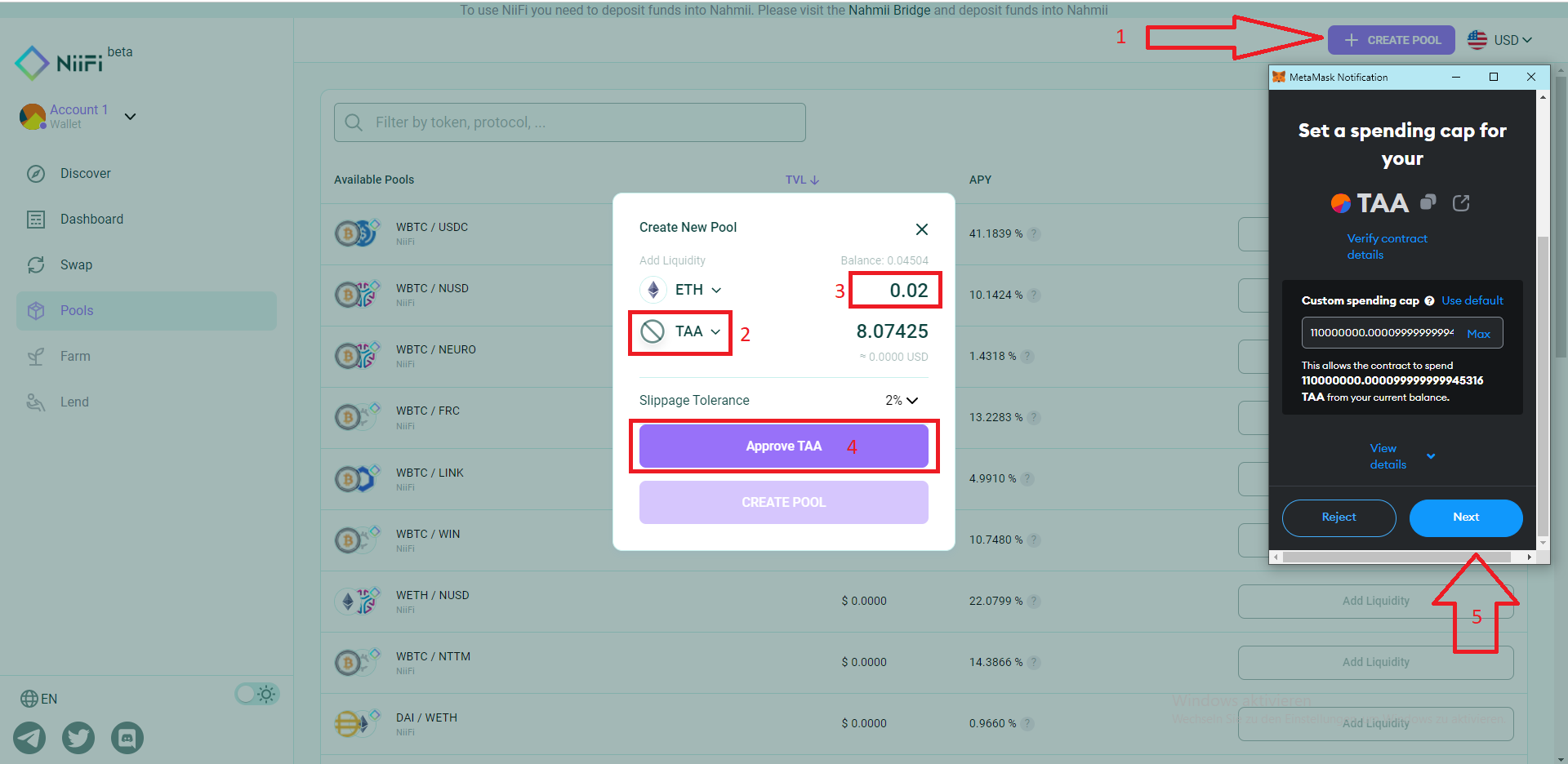Open TAA in block explorer icon
Image resolution: width=1568 pixels, height=764 pixels.
tap(1461, 202)
